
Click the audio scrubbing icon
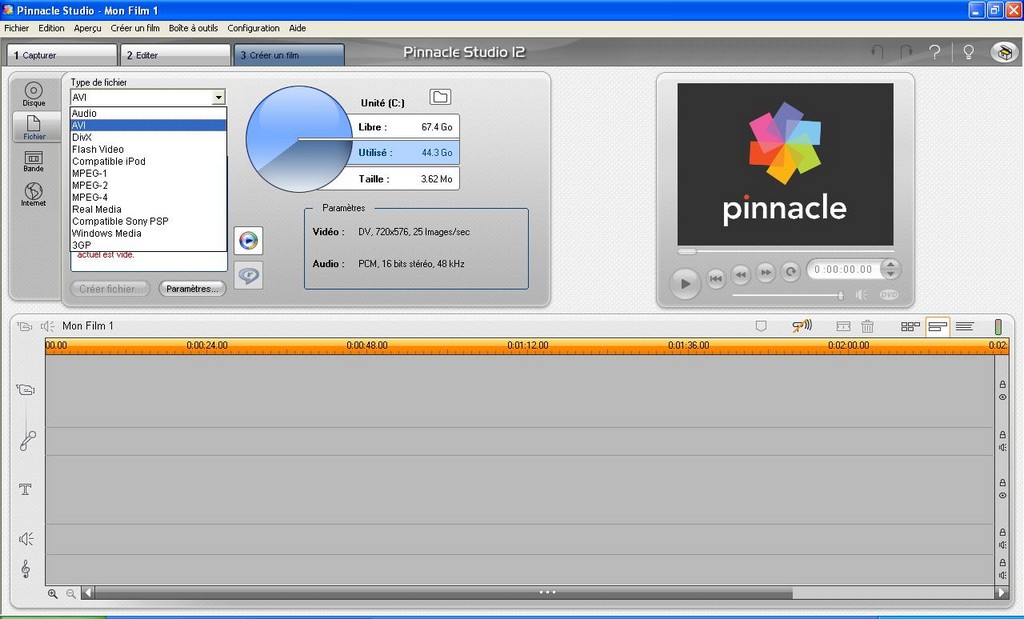point(802,325)
